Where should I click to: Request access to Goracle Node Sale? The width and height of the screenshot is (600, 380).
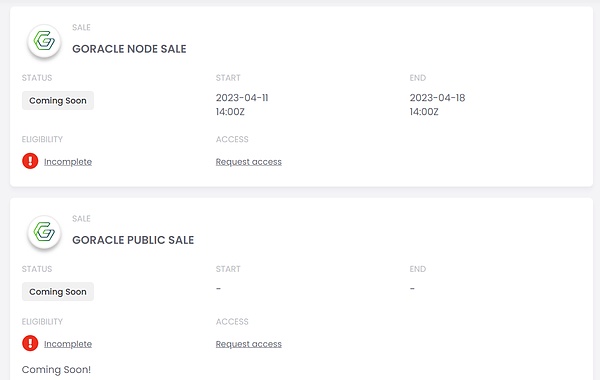pyautogui.click(x=249, y=162)
